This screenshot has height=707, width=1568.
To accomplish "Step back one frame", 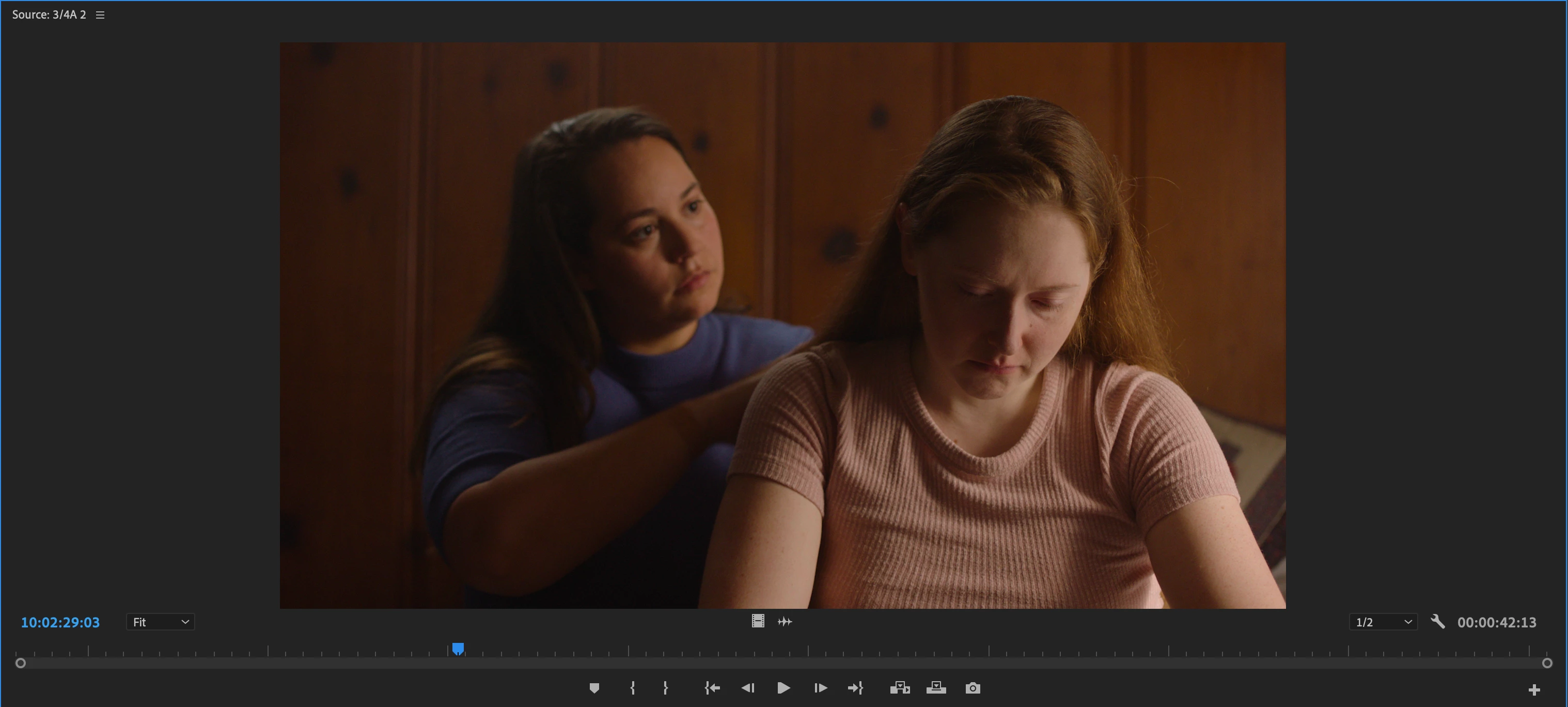I will 748,688.
